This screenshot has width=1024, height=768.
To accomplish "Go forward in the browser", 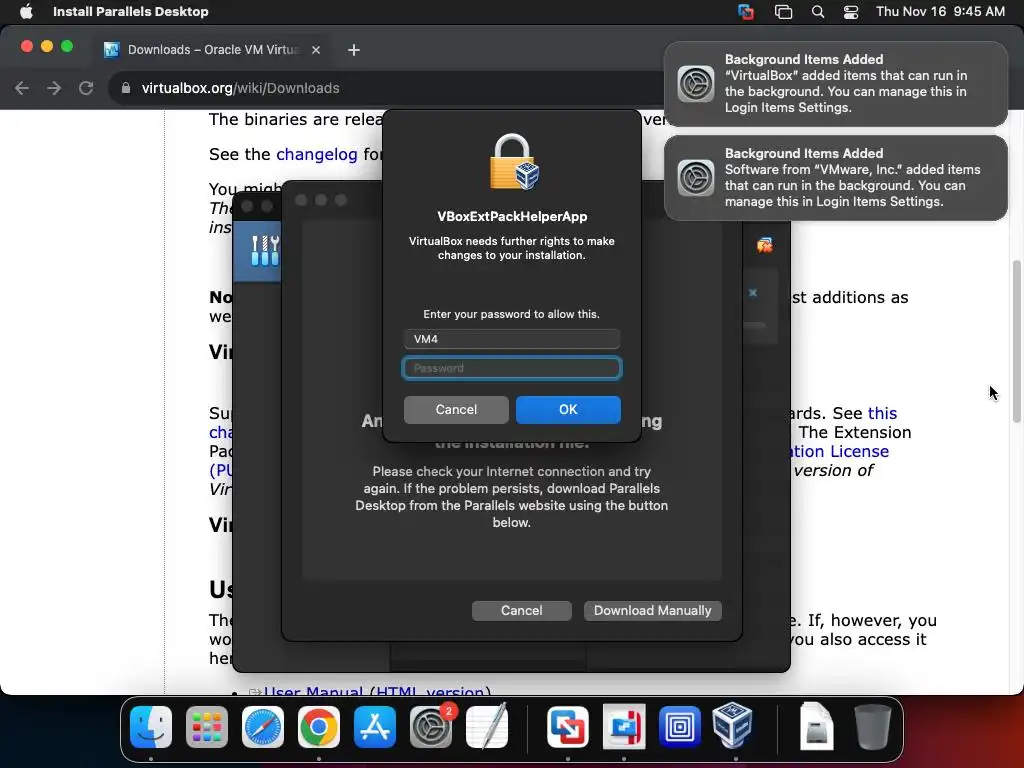I will pyautogui.click(x=54, y=88).
